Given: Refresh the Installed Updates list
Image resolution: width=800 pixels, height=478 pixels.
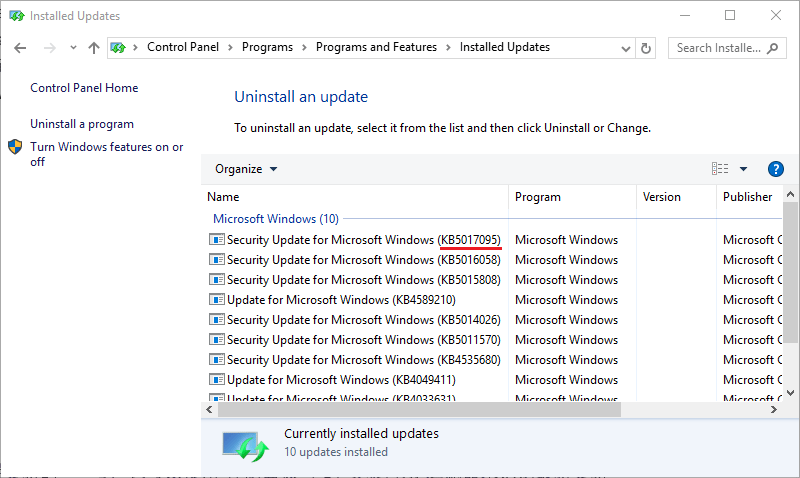Looking at the screenshot, I should coord(645,48).
